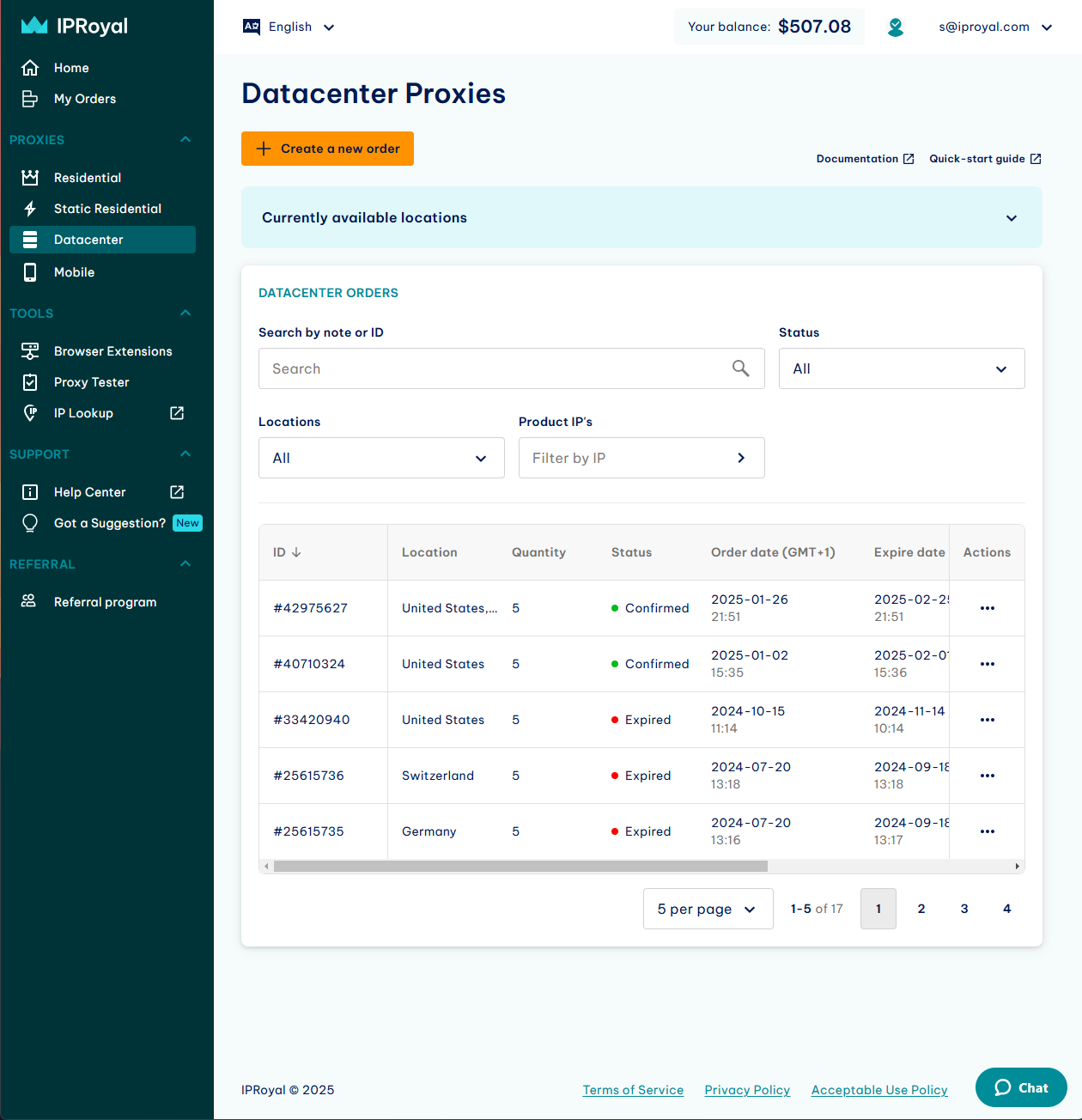Click Switzerland location cell
The image size is (1082, 1120).
point(438,776)
